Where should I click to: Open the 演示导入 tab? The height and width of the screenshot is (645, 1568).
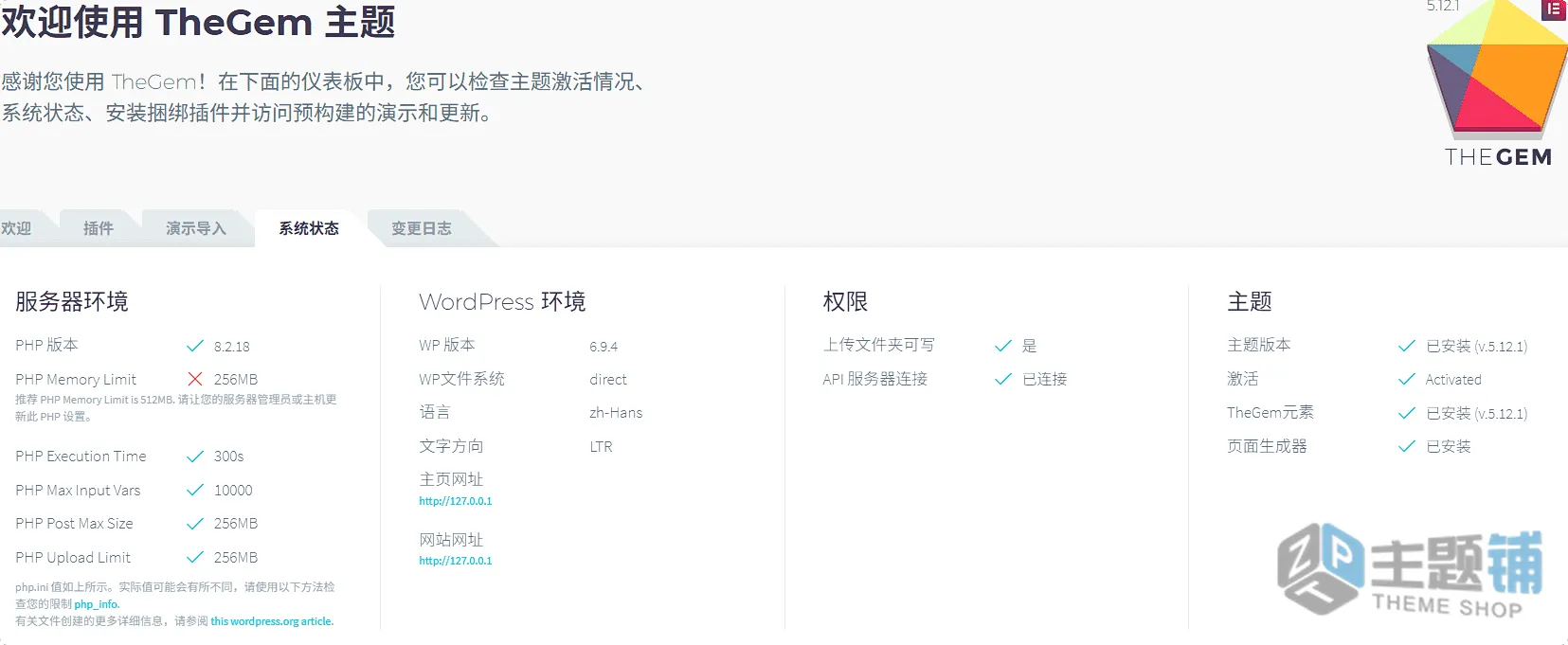click(196, 228)
